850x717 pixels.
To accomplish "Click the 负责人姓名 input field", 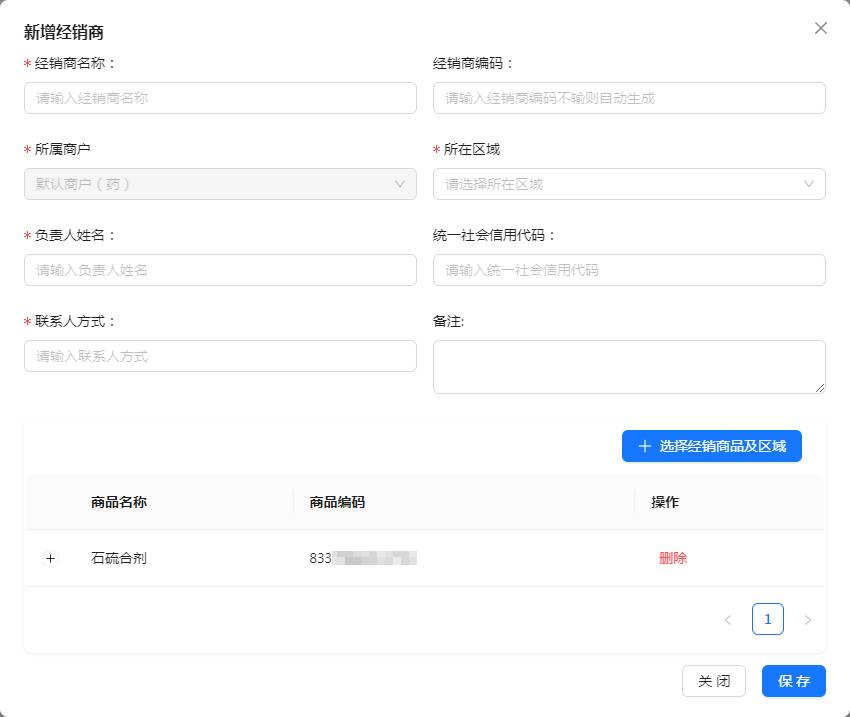I will (220, 270).
